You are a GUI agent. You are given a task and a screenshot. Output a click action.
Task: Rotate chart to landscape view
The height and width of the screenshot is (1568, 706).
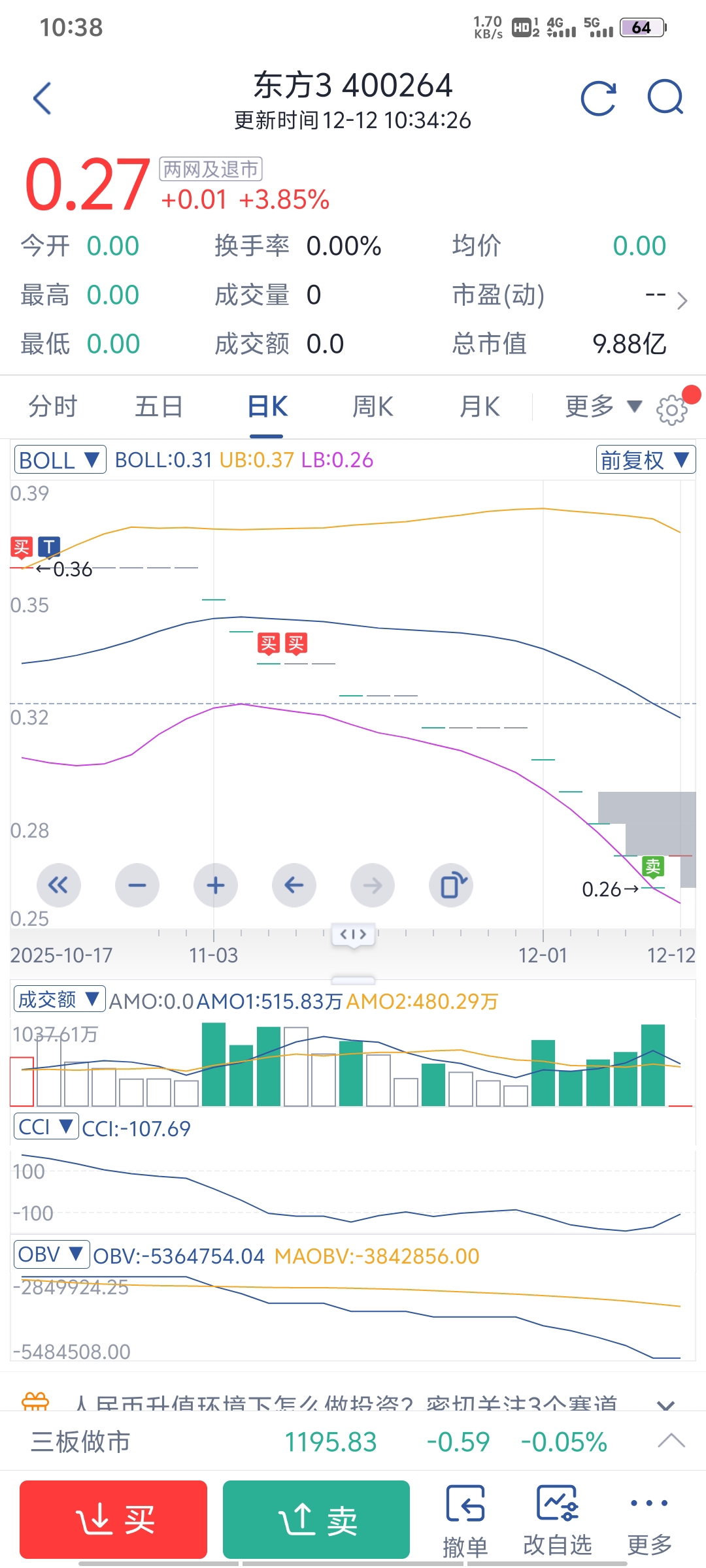[451, 885]
